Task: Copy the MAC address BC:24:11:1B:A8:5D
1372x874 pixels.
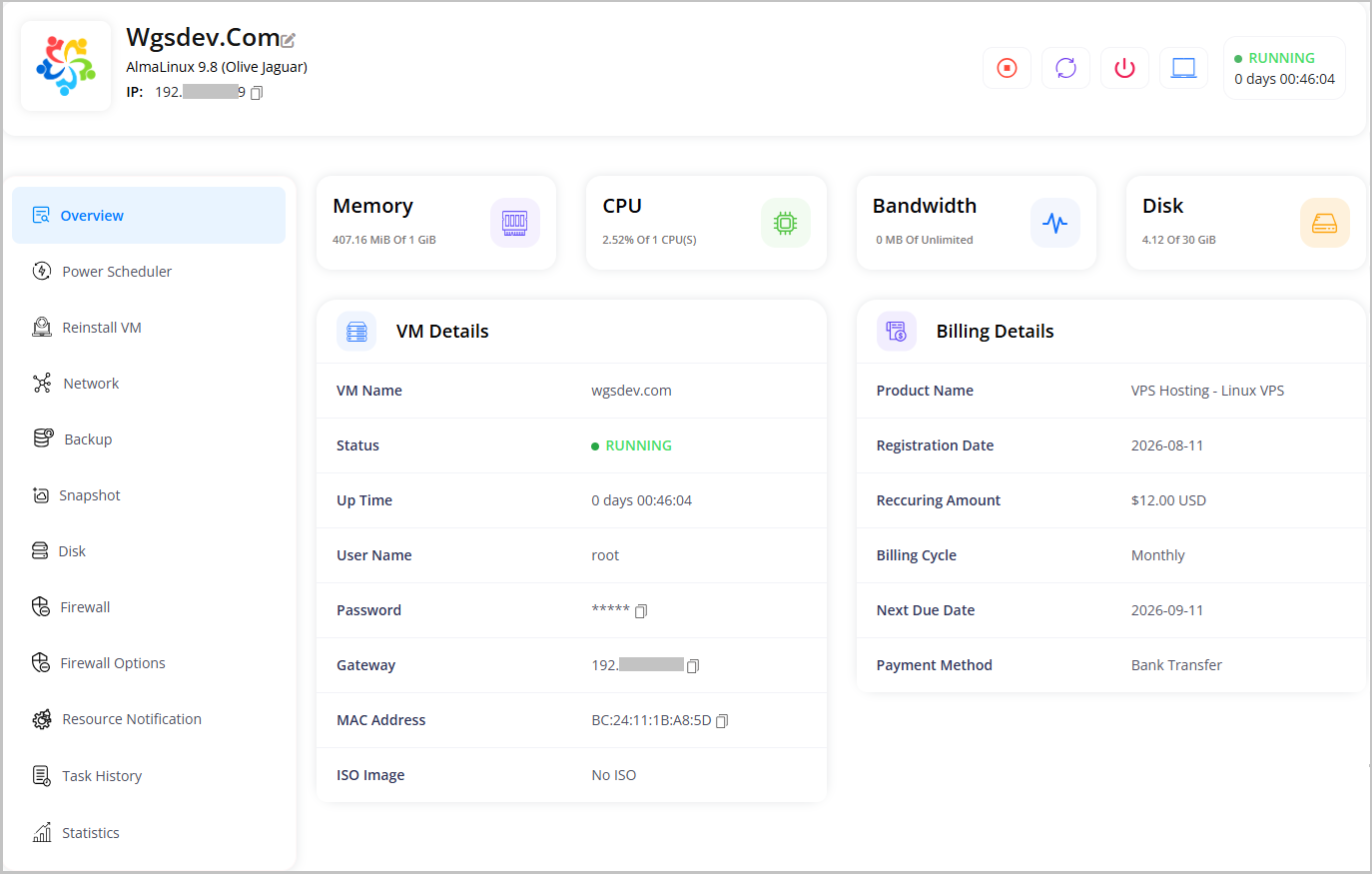Action: 722,721
